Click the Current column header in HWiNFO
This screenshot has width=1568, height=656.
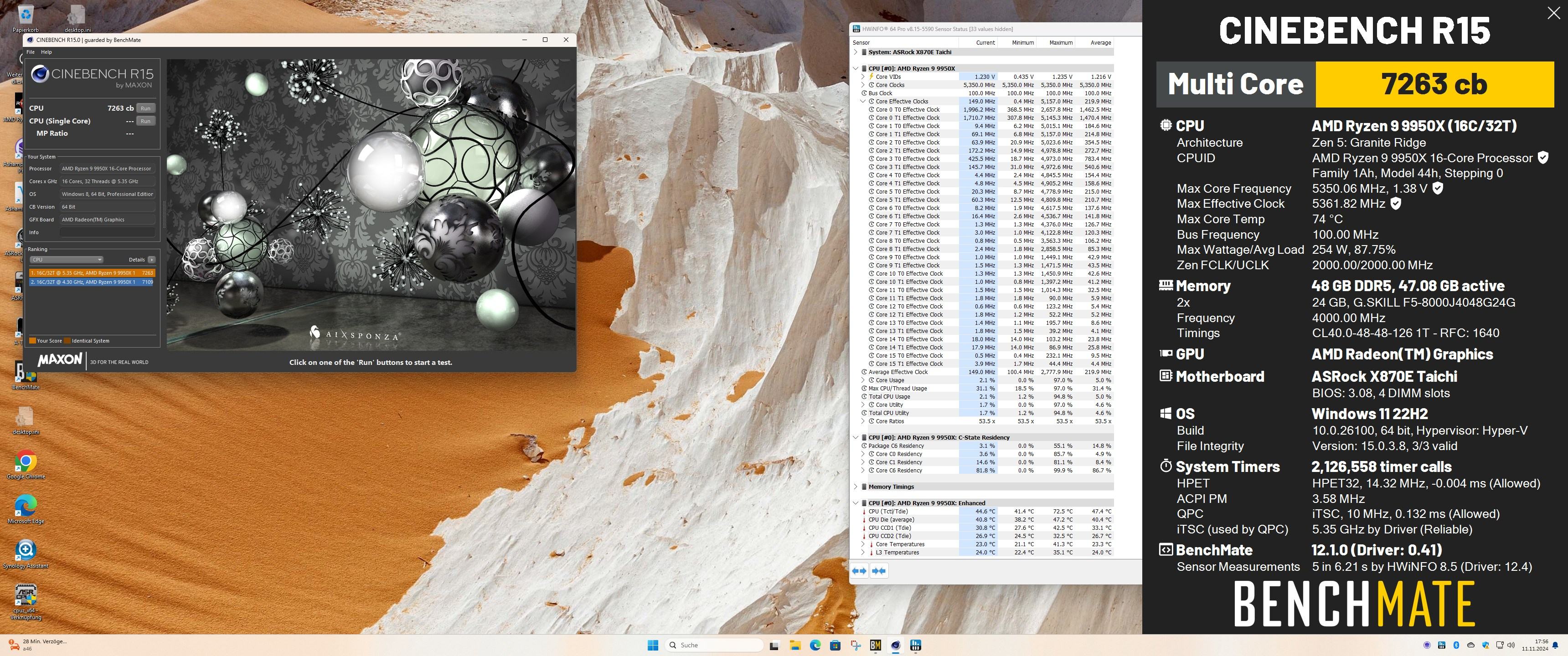(x=979, y=43)
